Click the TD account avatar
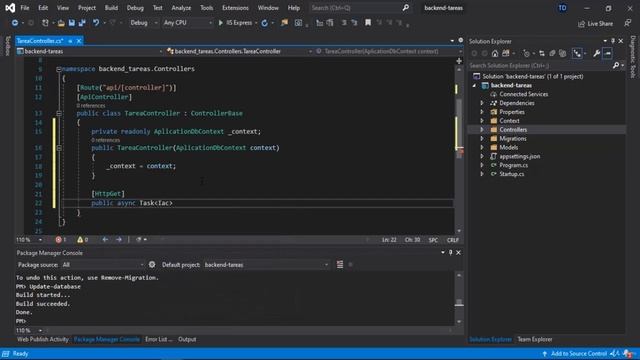The width and height of the screenshot is (640, 360). coord(562,8)
